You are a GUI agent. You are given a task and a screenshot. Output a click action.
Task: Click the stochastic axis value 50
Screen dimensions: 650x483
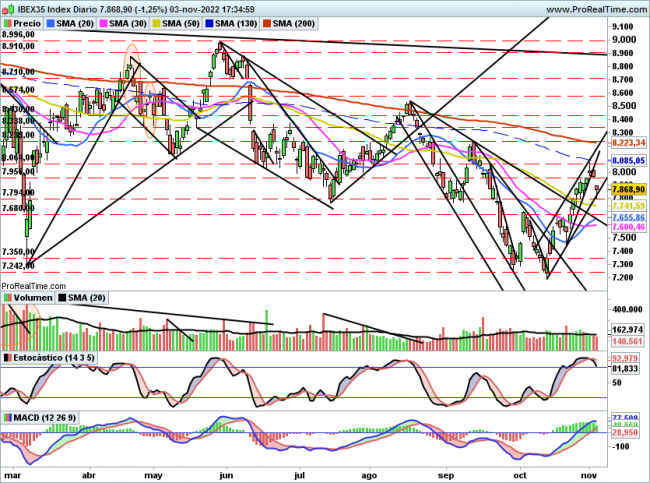pyautogui.click(x=617, y=383)
